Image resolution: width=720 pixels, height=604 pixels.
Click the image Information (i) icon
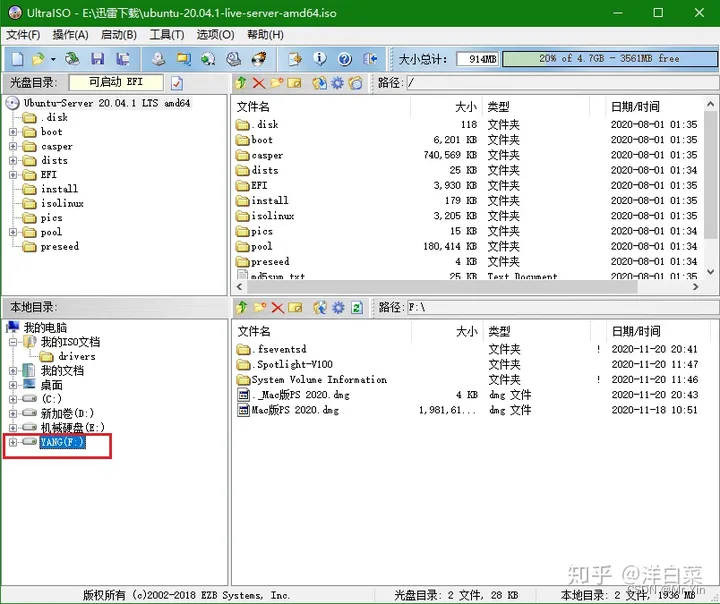pos(320,59)
